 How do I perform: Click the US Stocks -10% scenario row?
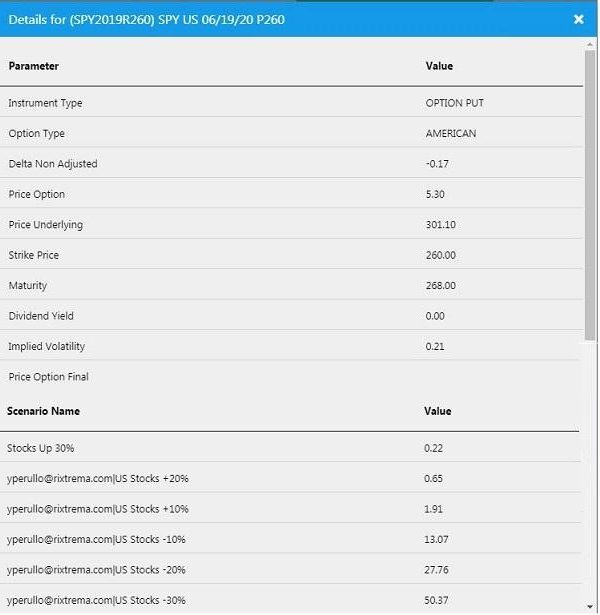tap(96, 539)
